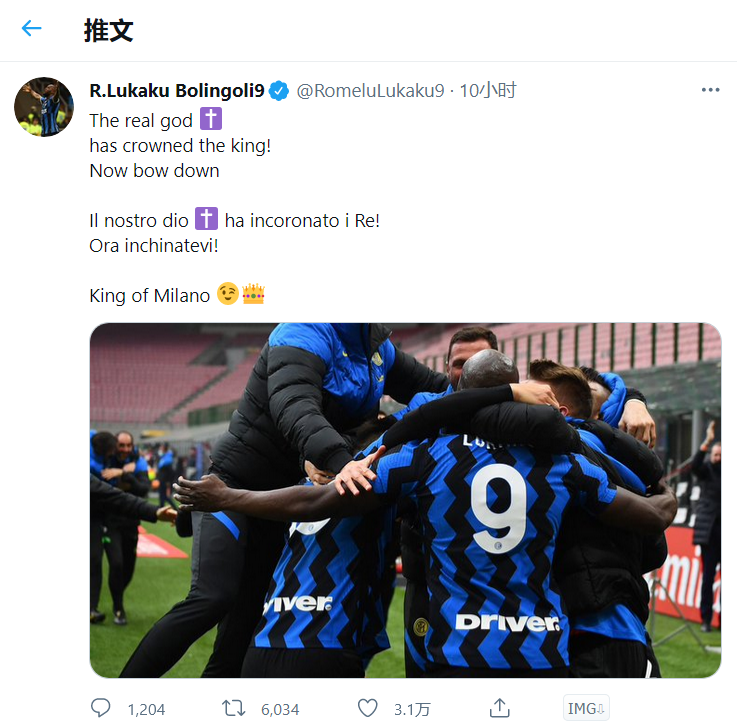Click the 1,204 replies count

pyautogui.click(x=146, y=710)
